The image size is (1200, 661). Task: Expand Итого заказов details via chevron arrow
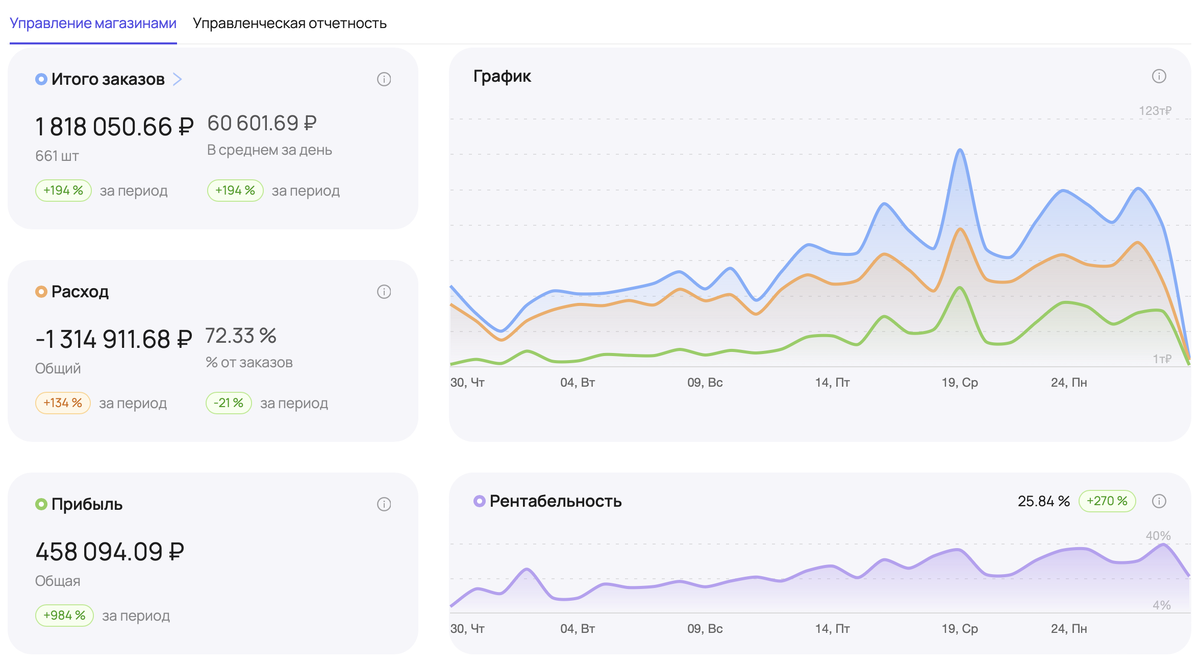(177, 79)
